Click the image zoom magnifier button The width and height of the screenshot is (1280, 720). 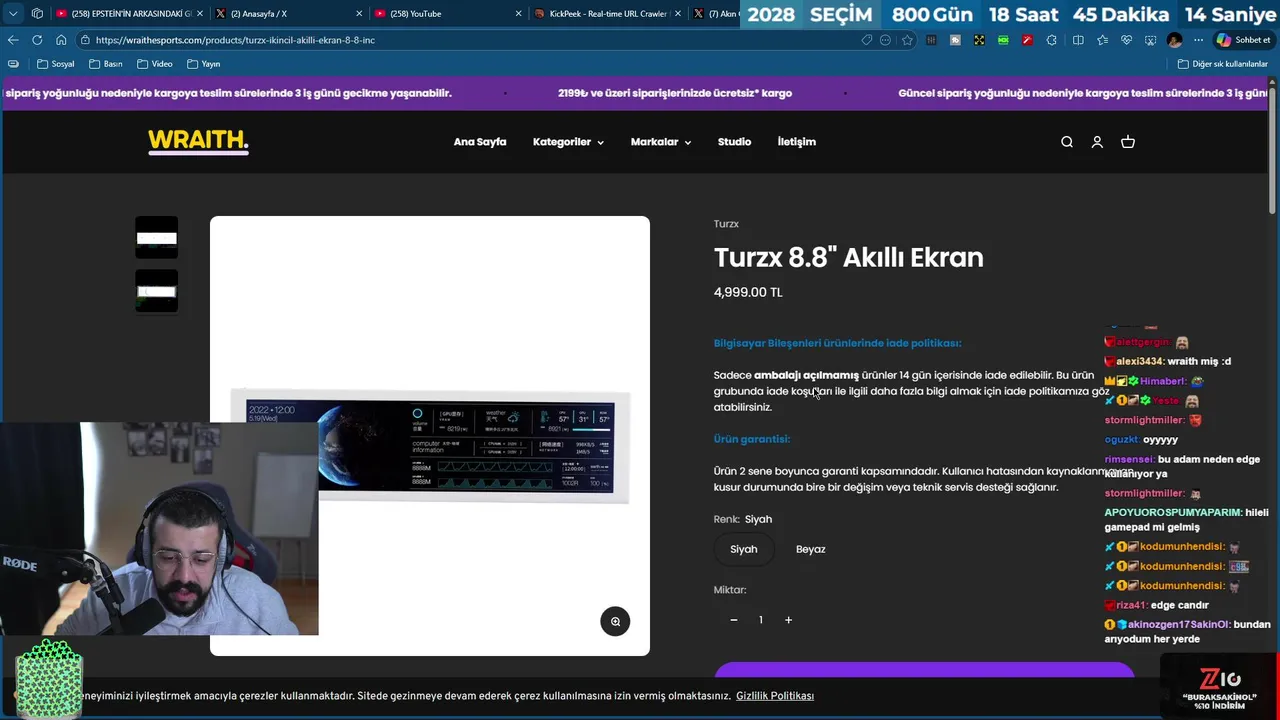[615, 621]
